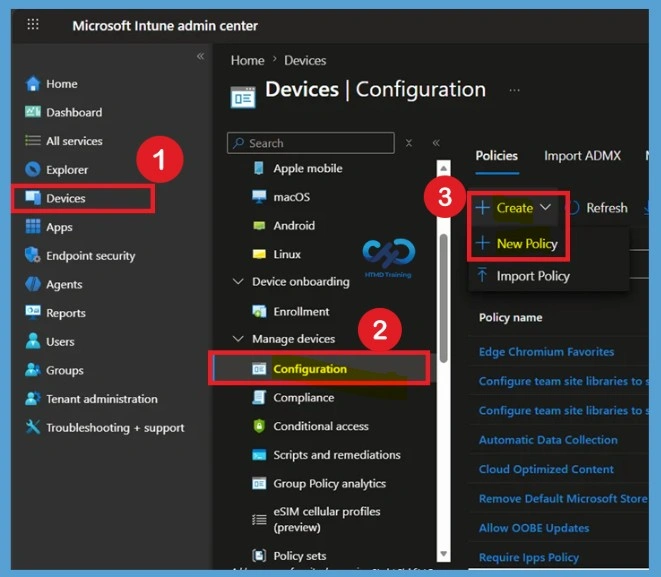This screenshot has width=661, height=577.
Task: Open the Create dropdown chevron
Action: click(545, 207)
